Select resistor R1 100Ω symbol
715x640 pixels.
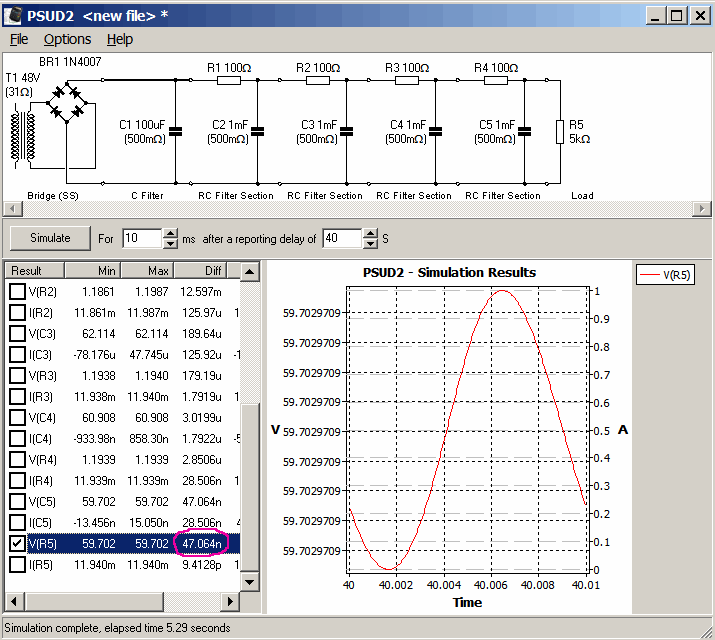(228, 81)
